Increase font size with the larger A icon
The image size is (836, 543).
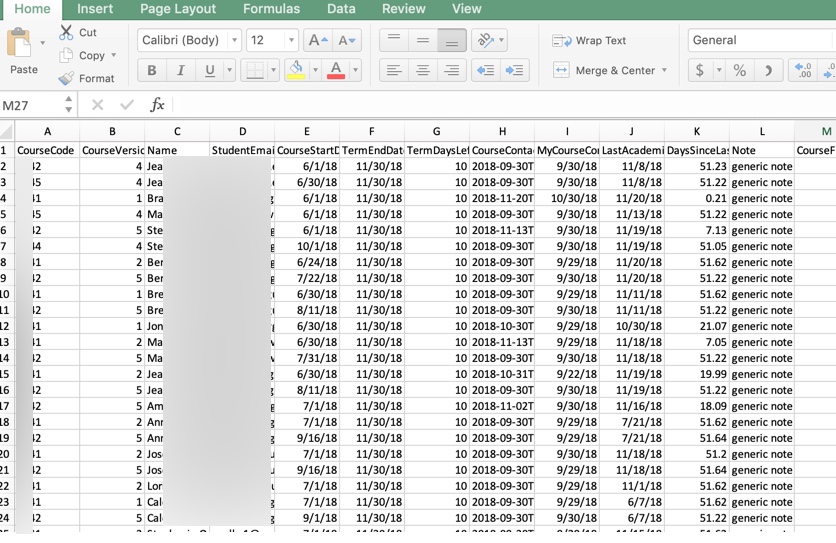pos(317,40)
